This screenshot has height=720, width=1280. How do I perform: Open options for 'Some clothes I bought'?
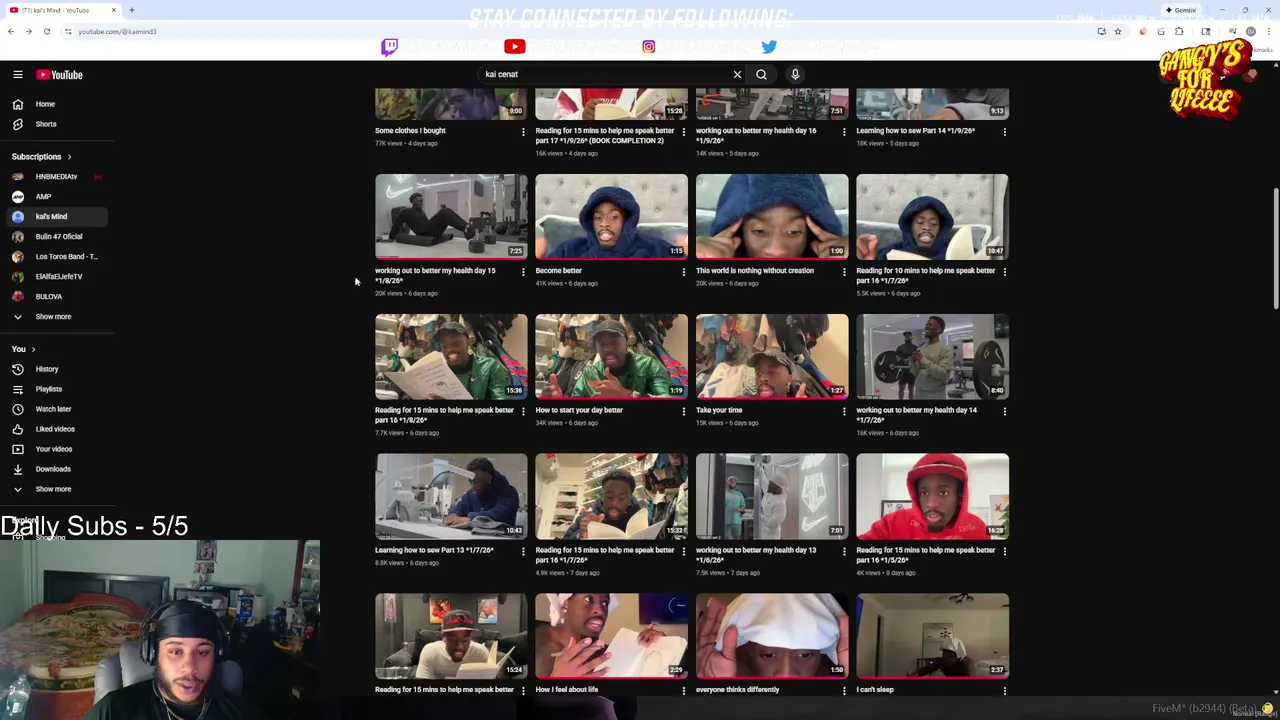coord(522,131)
